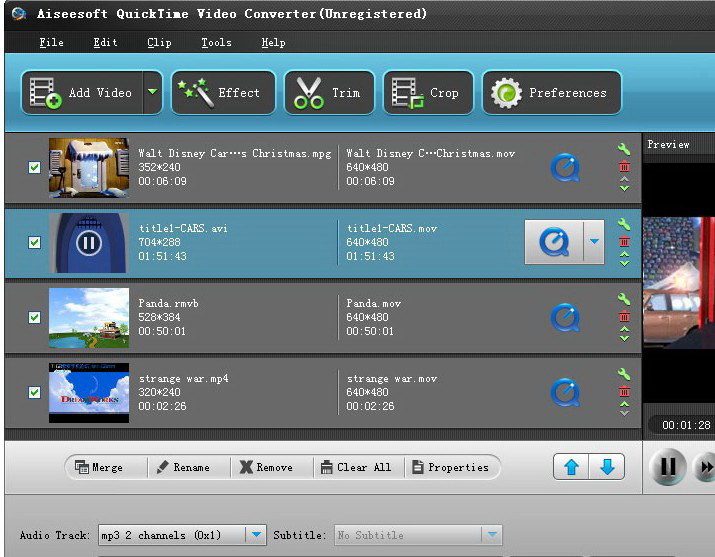Open the Tools menu
Viewport: 715px width, 557px height.
click(216, 42)
